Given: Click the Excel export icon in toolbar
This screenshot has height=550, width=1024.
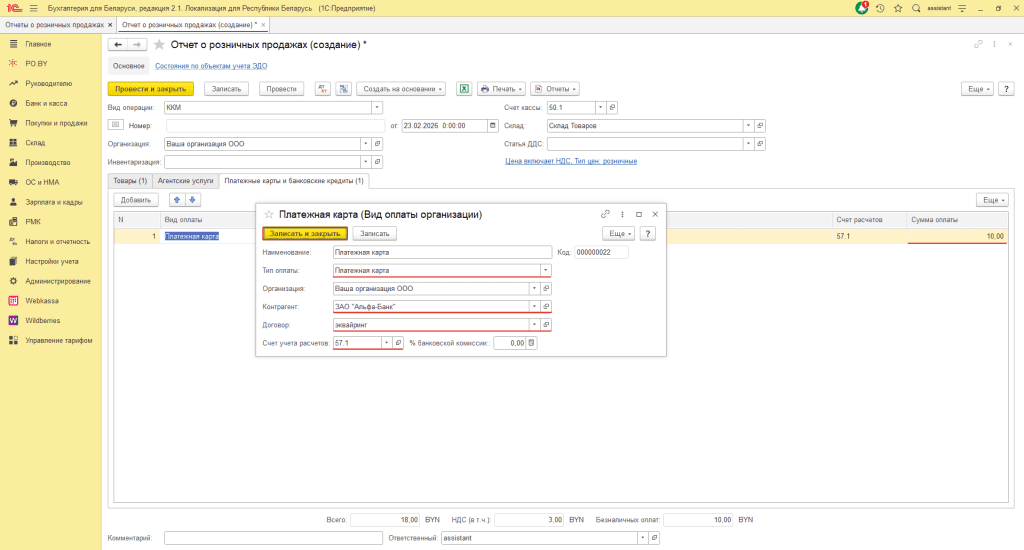Looking at the screenshot, I should pos(464,88).
